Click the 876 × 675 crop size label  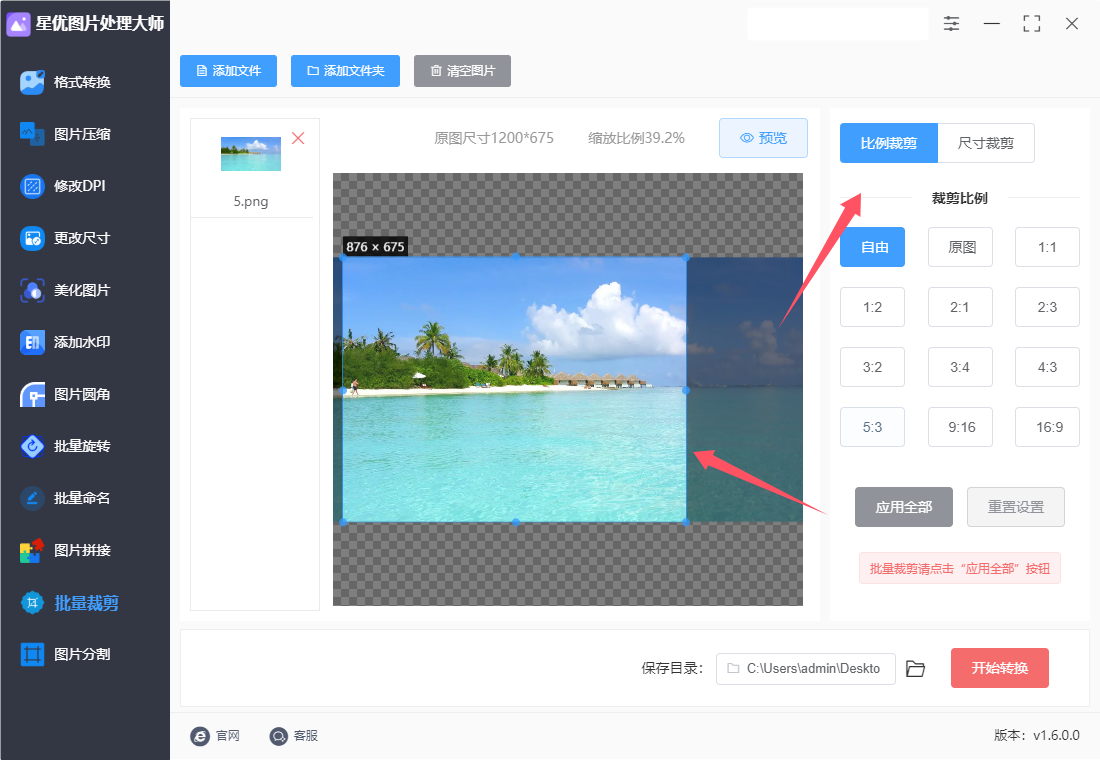click(x=375, y=246)
